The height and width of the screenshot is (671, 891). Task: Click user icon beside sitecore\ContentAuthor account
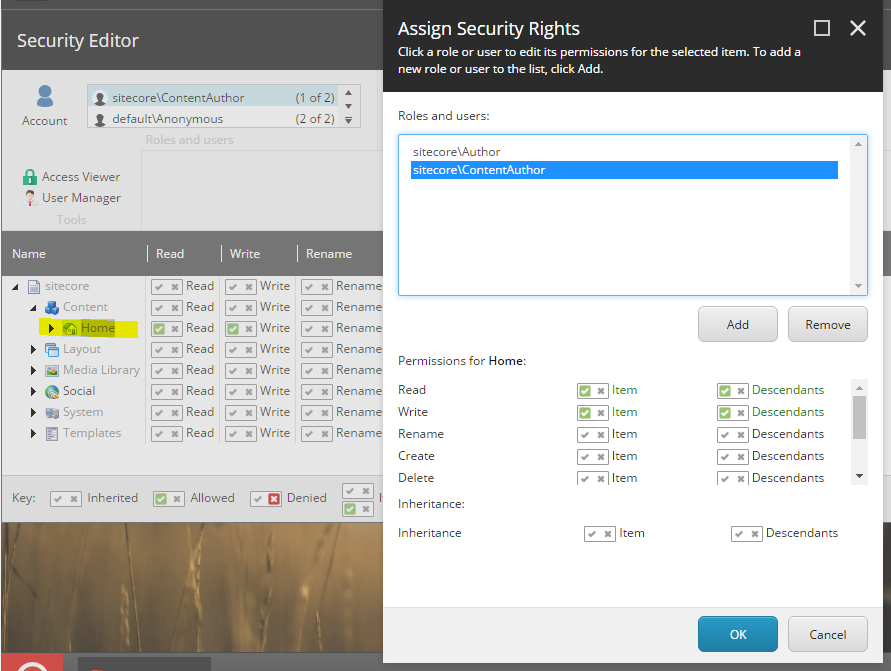[x=100, y=98]
